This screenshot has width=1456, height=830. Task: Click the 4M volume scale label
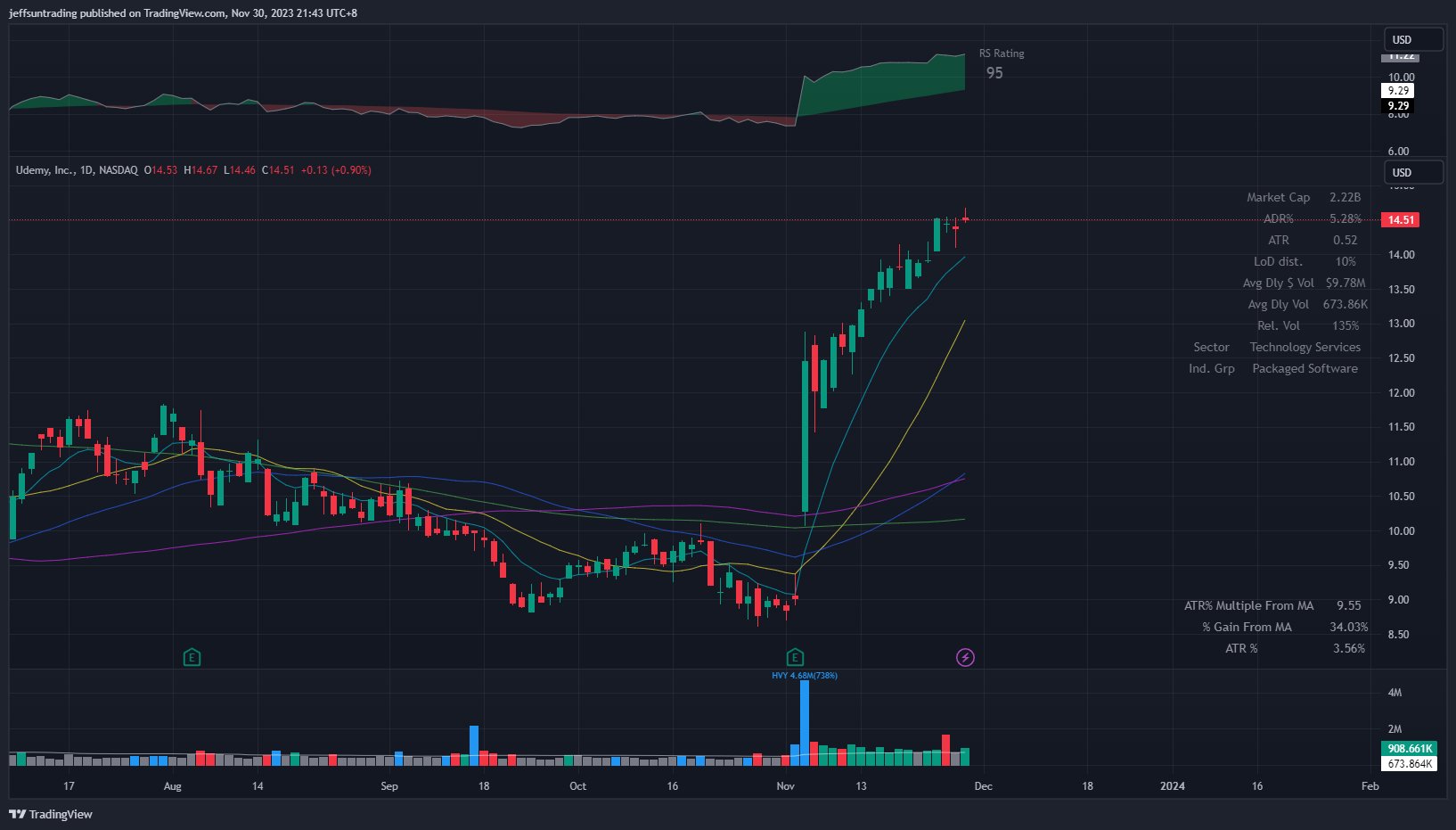click(1395, 693)
